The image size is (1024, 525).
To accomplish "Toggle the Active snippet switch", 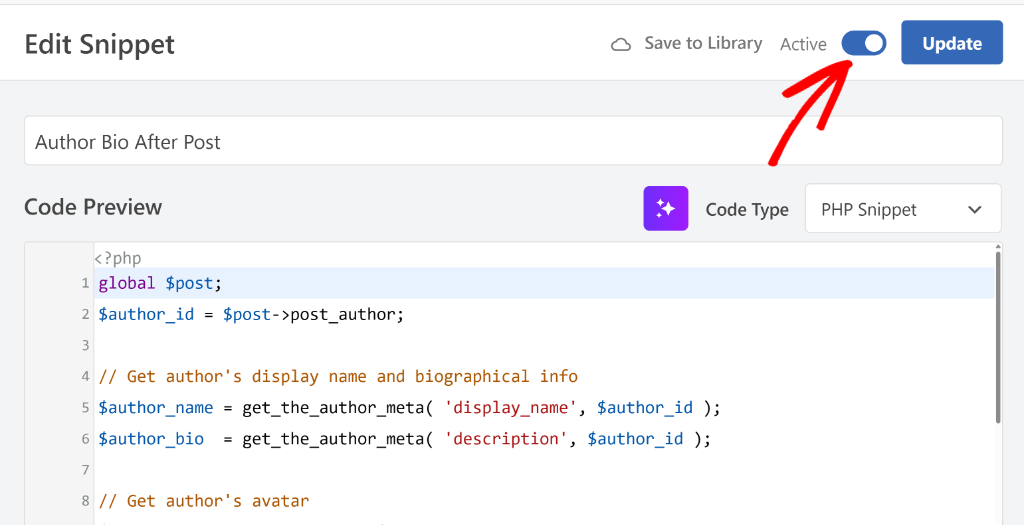I will pos(863,43).
